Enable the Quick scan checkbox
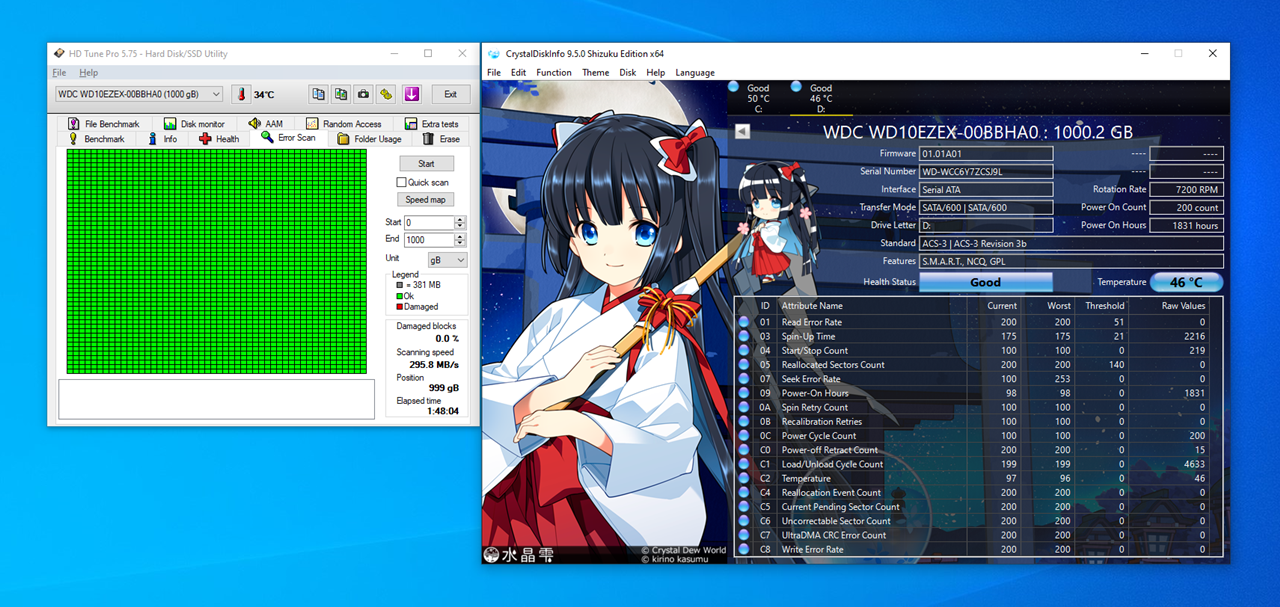The width and height of the screenshot is (1280, 607). (401, 182)
